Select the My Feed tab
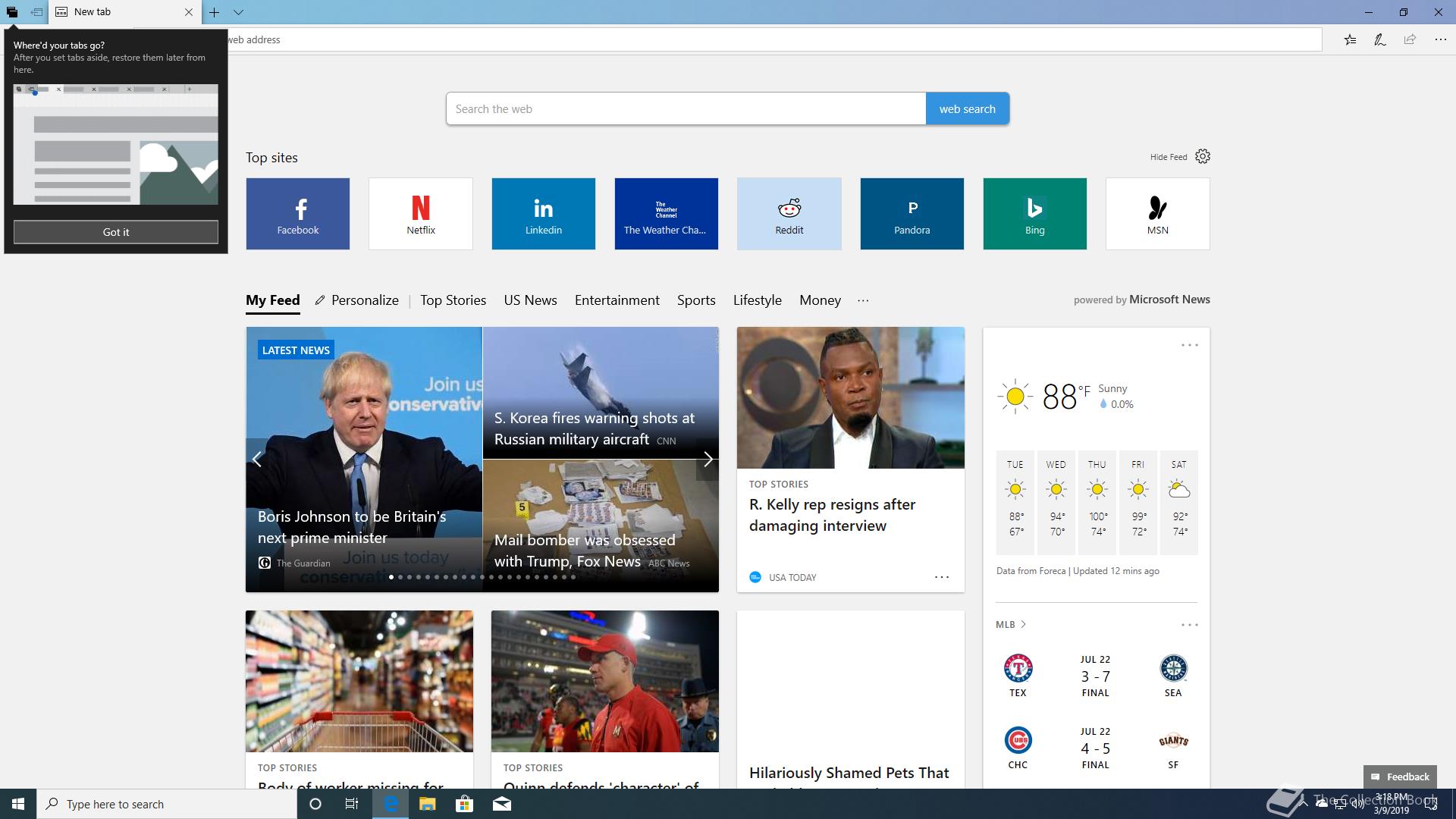Viewport: 1456px width, 819px height. (x=273, y=300)
